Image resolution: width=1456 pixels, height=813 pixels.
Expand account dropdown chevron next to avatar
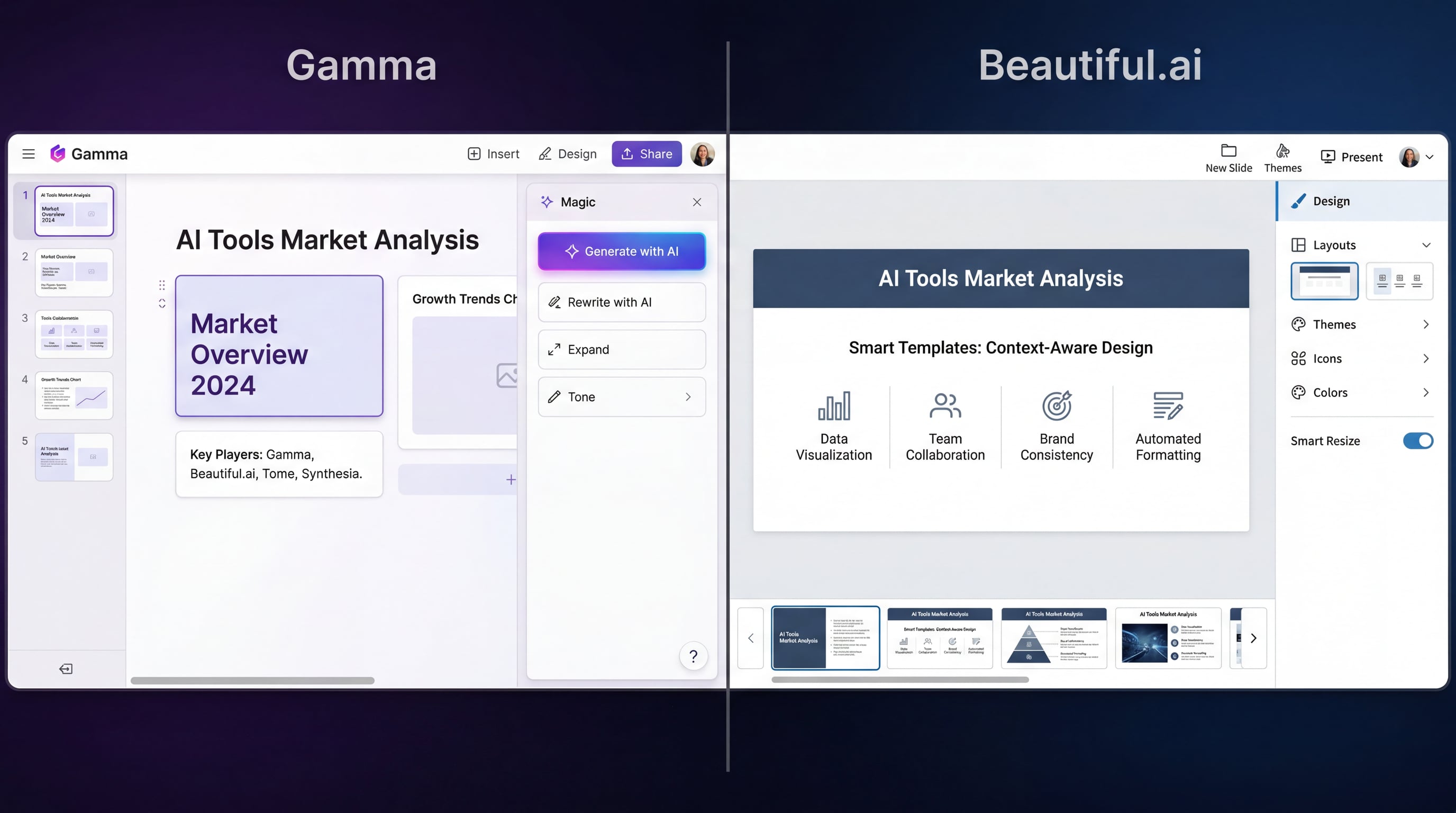click(x=1430, y=157)
